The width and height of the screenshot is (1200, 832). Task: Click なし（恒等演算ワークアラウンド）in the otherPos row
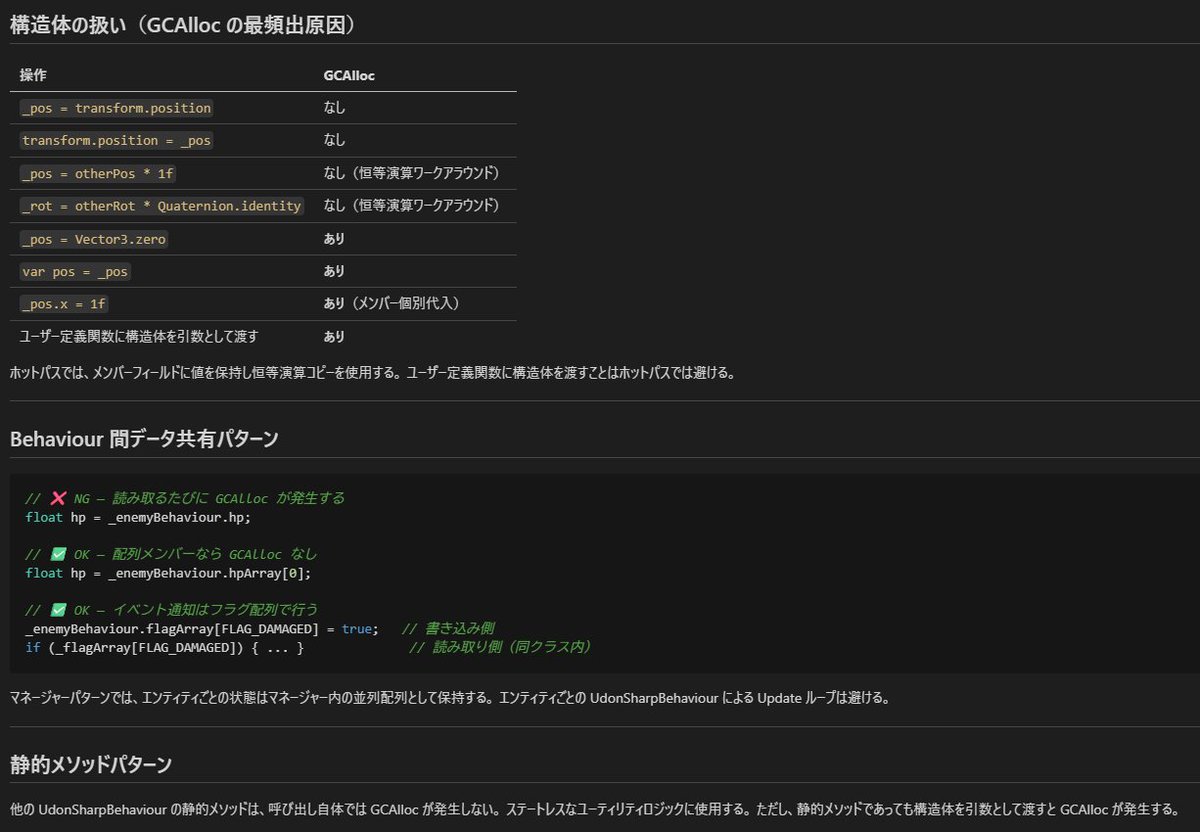[411, 173]
